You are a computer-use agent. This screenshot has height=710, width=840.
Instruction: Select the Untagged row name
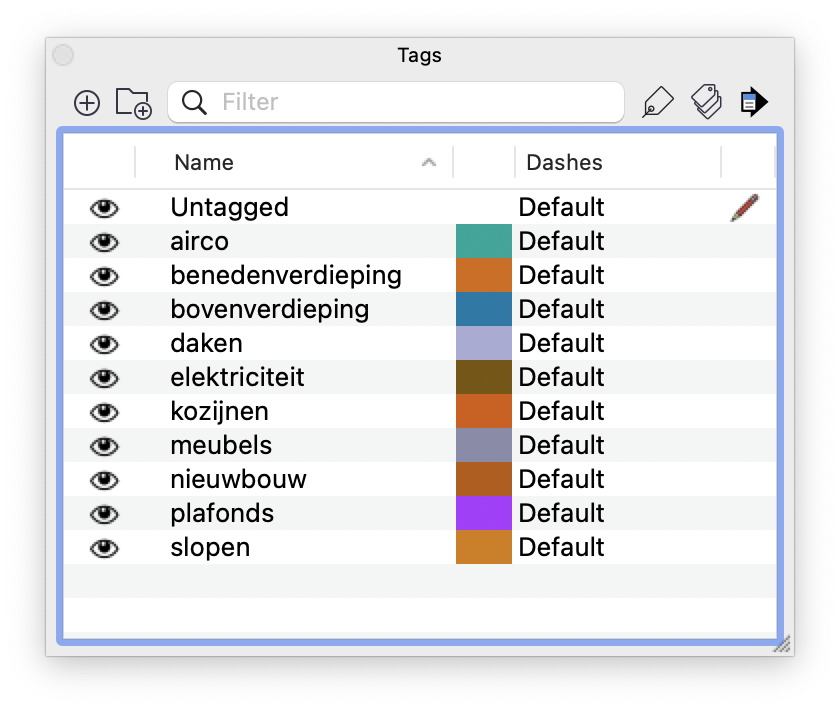(229, 208)
